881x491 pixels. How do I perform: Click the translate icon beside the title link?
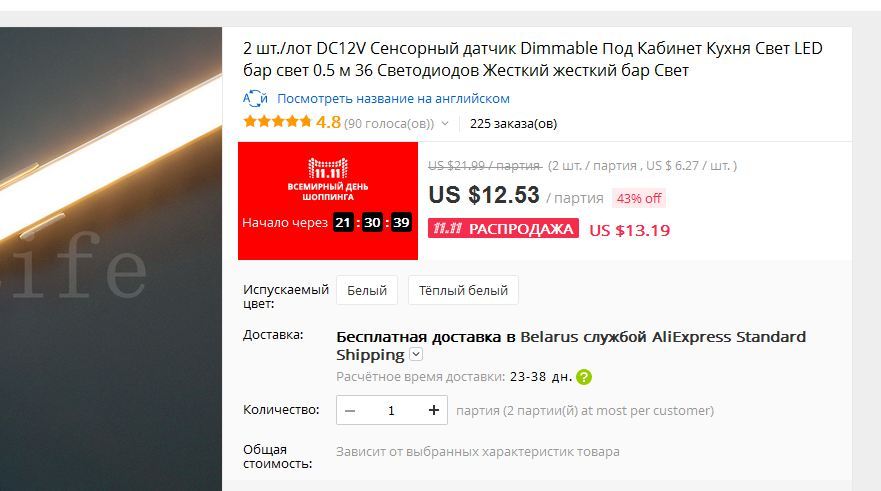coord(255,98)
